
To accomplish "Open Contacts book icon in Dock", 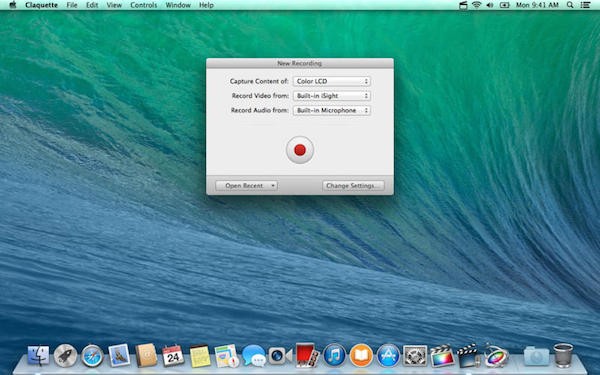I will coord(146,355).
